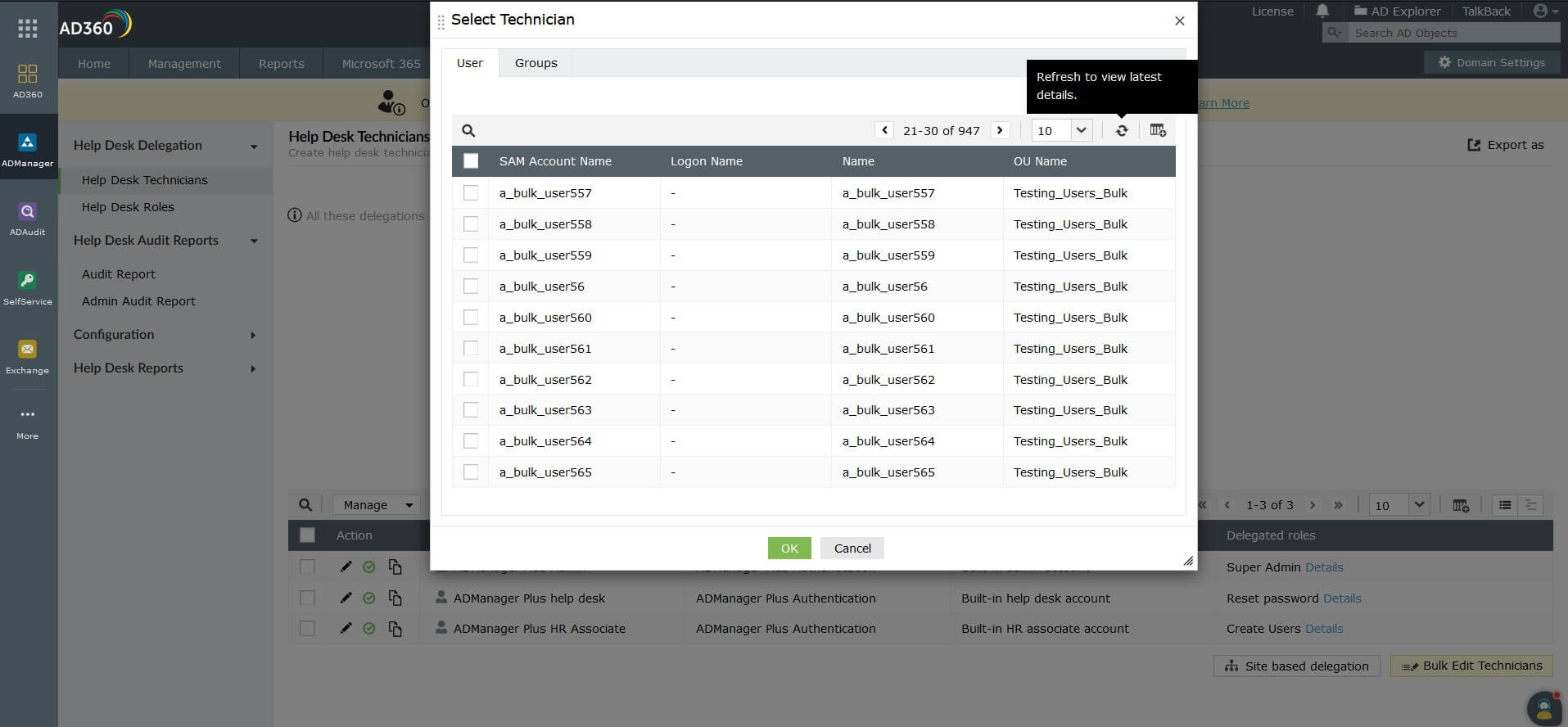Open rows-per-page dropdown in Select Technician dialog

tap(1062, 130)
